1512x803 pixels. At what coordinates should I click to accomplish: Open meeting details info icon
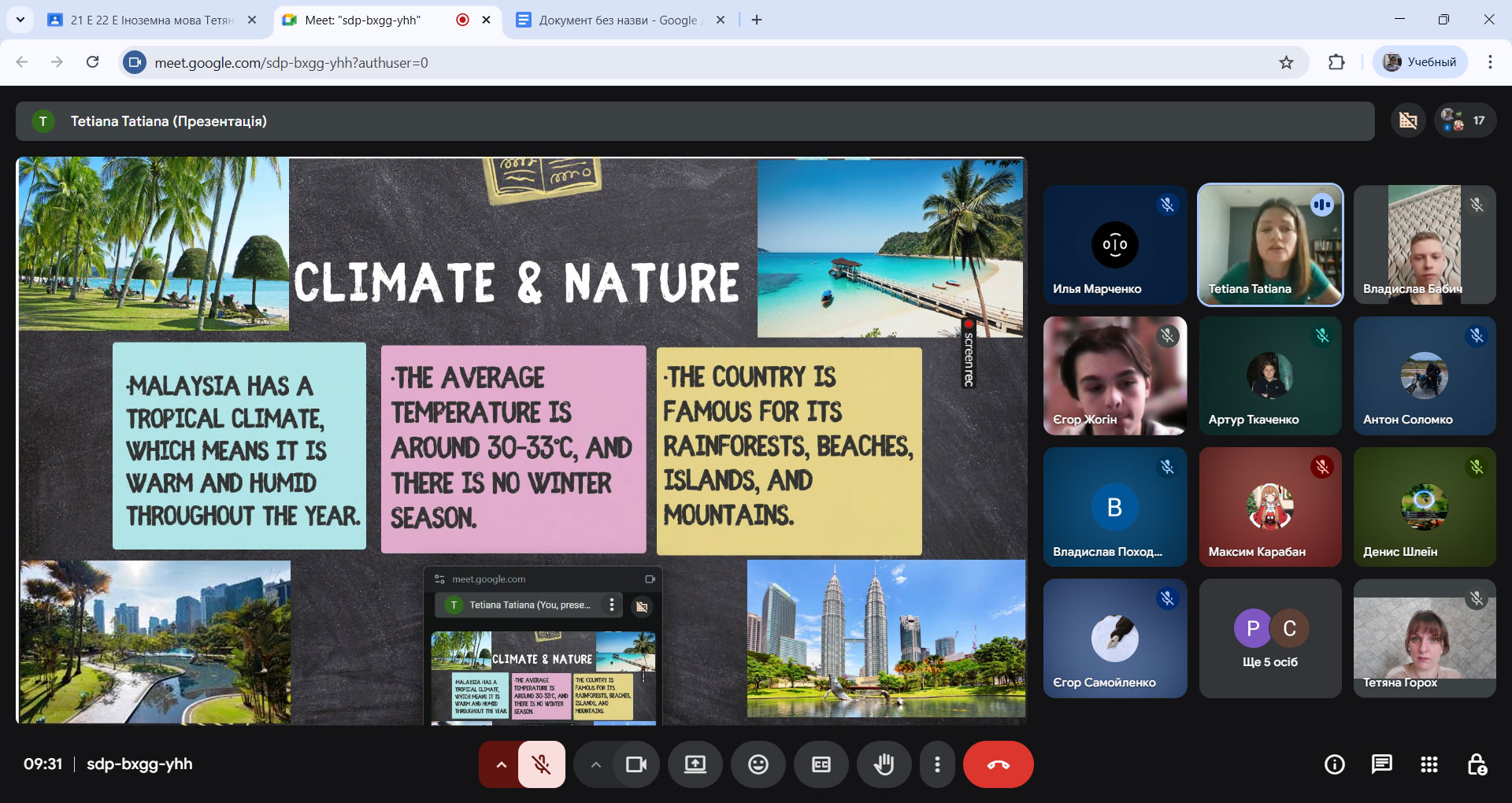1334,764
